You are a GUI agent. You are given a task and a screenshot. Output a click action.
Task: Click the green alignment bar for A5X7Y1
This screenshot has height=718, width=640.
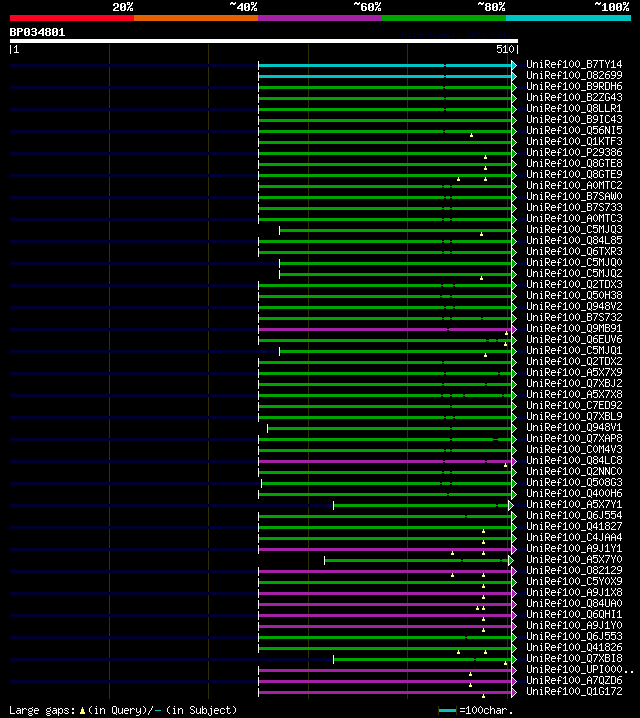coord(421,506)
